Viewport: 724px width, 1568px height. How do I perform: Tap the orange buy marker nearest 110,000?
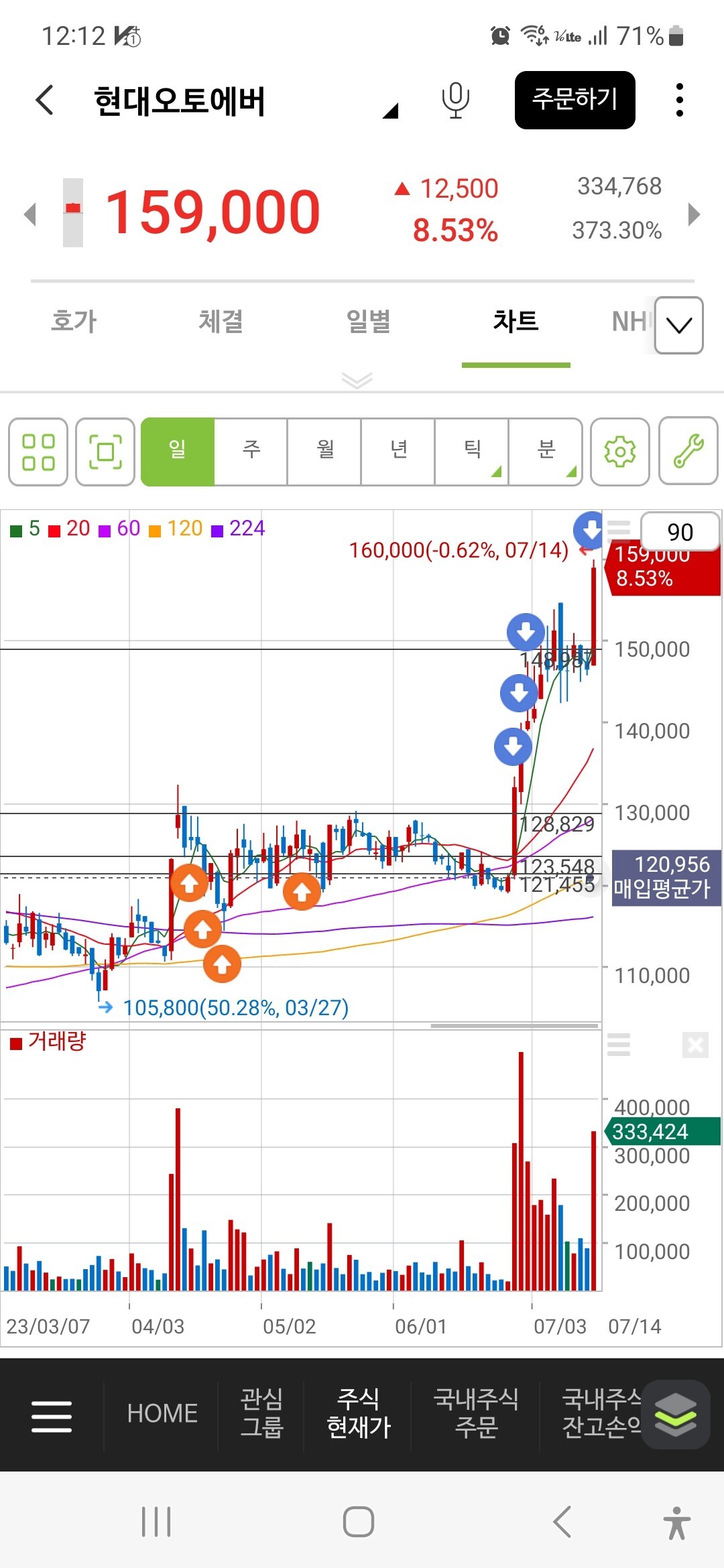[x=222, y=964]
